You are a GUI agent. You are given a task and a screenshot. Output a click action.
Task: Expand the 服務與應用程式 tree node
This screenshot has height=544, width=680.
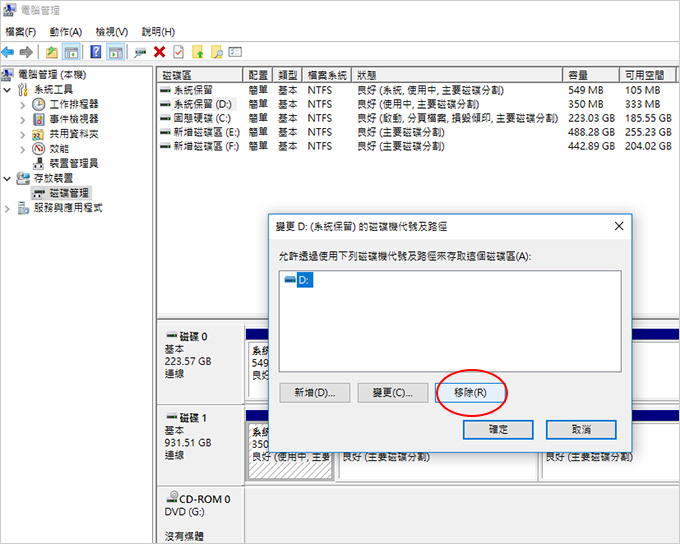[7, 208]
